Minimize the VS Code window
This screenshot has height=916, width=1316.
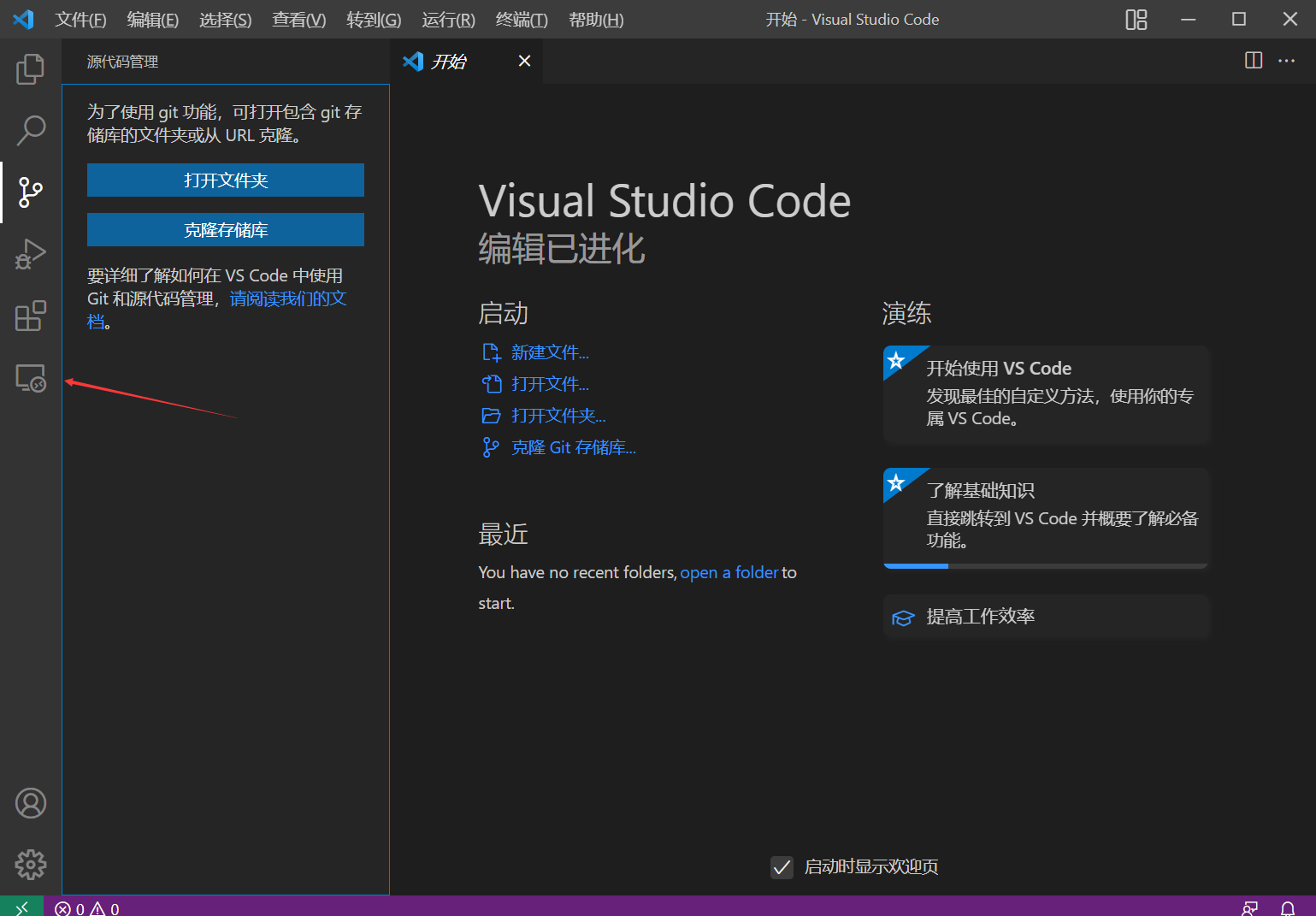point(1188,19)
